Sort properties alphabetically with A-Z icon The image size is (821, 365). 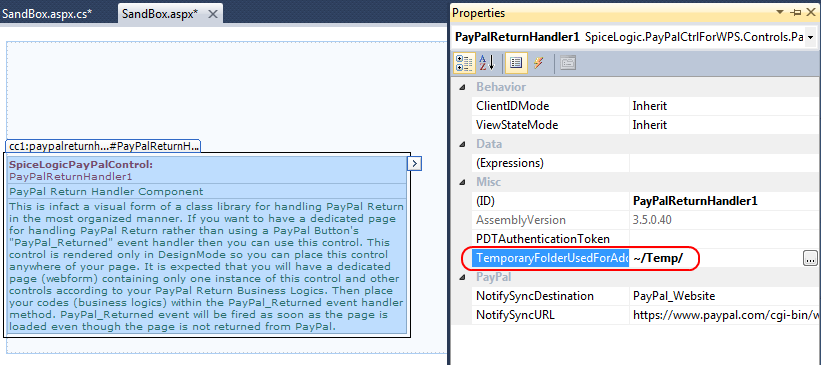[x=486, y=63]
